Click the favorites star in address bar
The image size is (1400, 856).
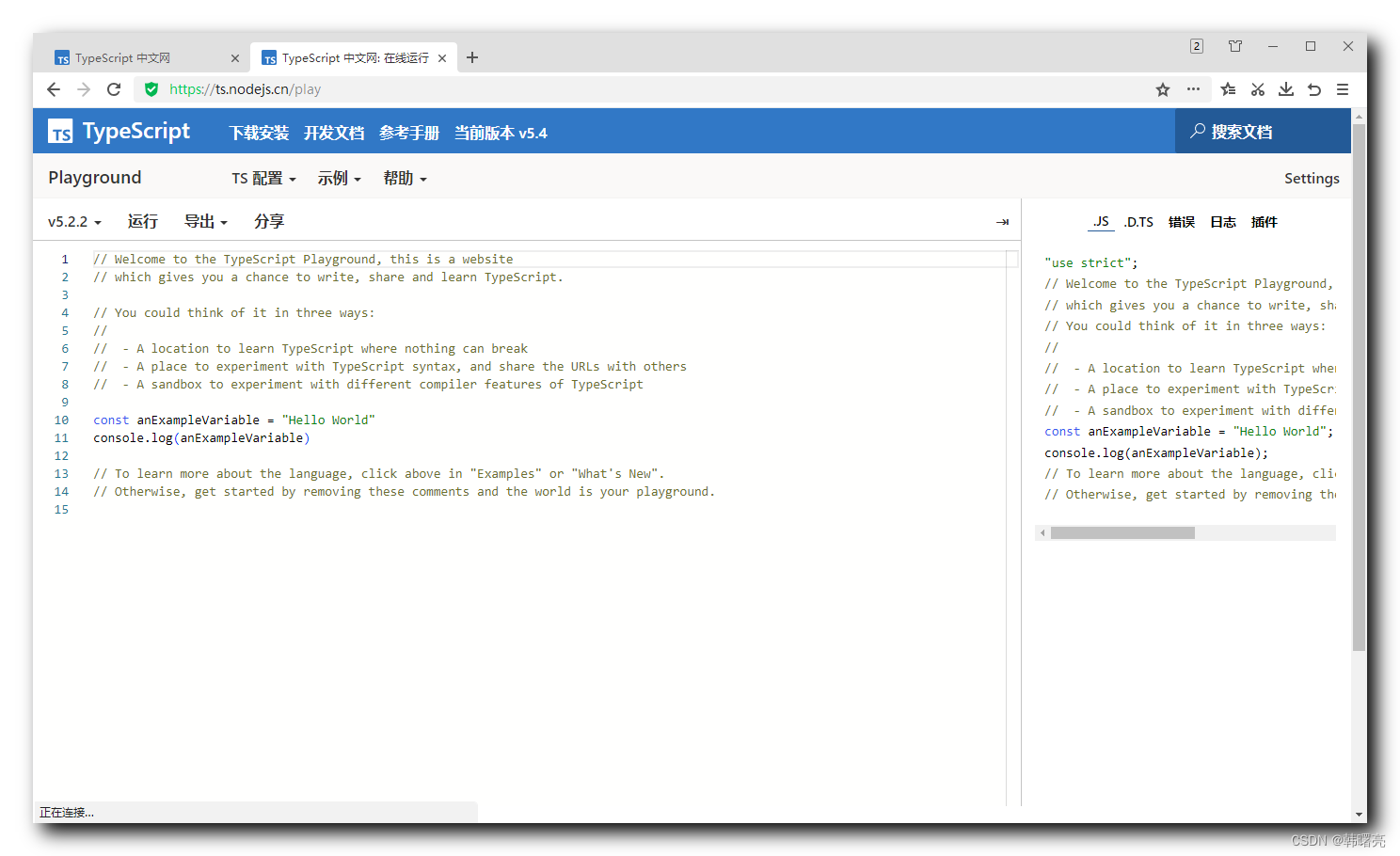pos(1163,89)
